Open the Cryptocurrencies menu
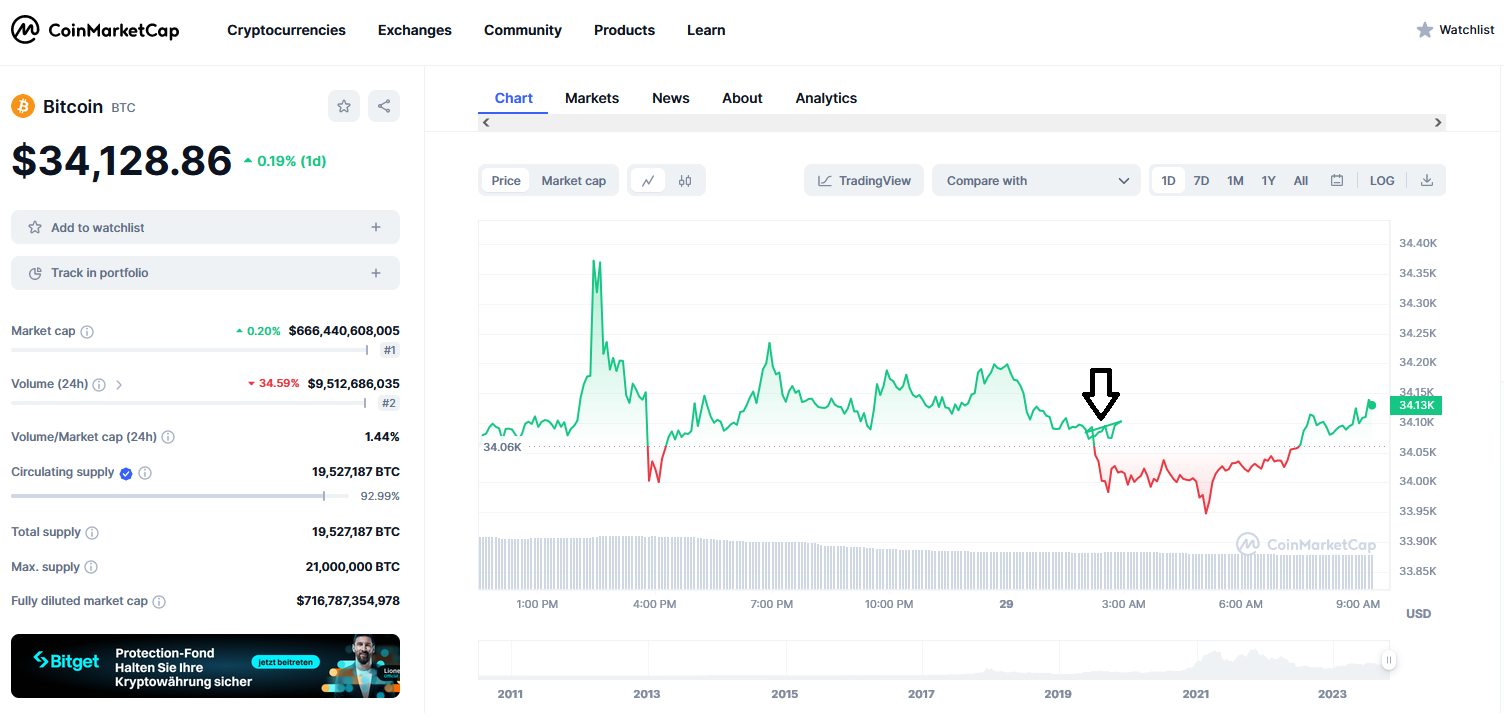 (286, 30)
